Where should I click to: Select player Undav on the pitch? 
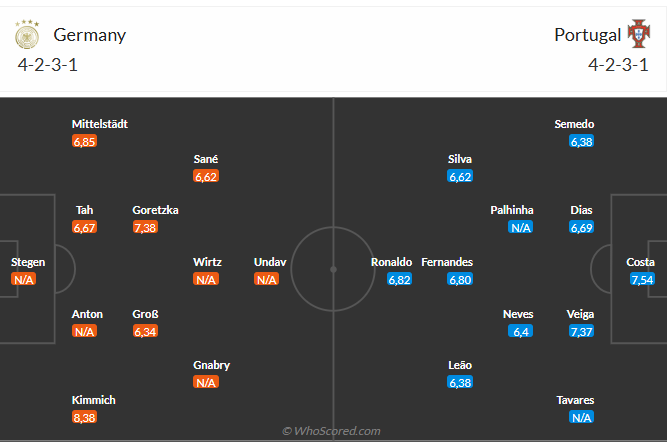[x=270, y=262]
